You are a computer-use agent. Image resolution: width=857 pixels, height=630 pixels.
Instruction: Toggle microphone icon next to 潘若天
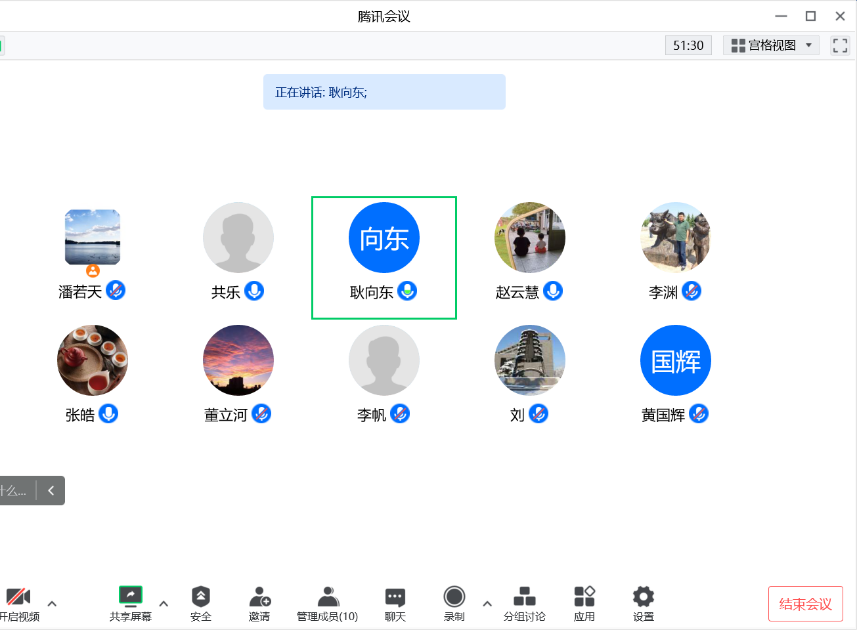pos(116,291)
